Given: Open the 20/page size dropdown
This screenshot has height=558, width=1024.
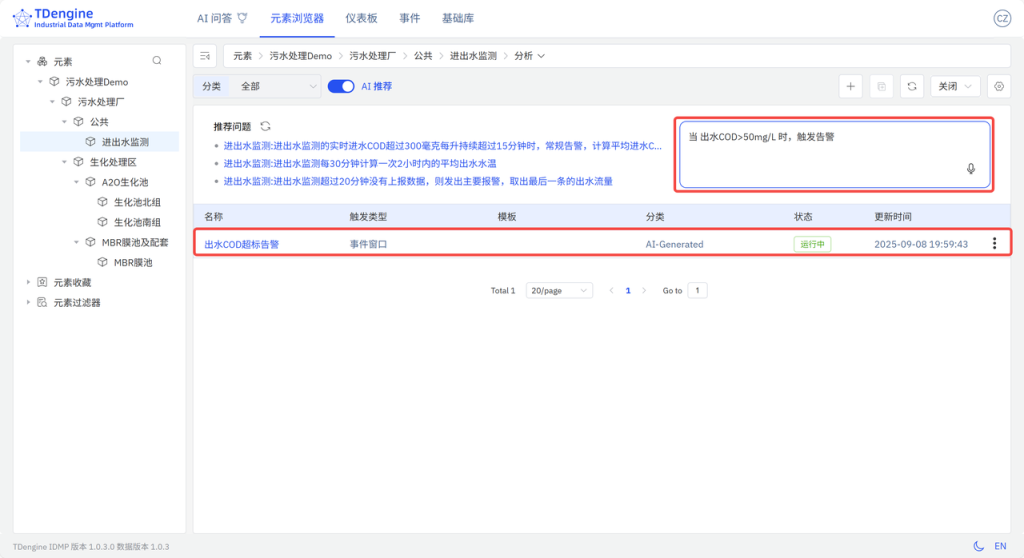Looking at the screenshot, I should tap(559, 291).
